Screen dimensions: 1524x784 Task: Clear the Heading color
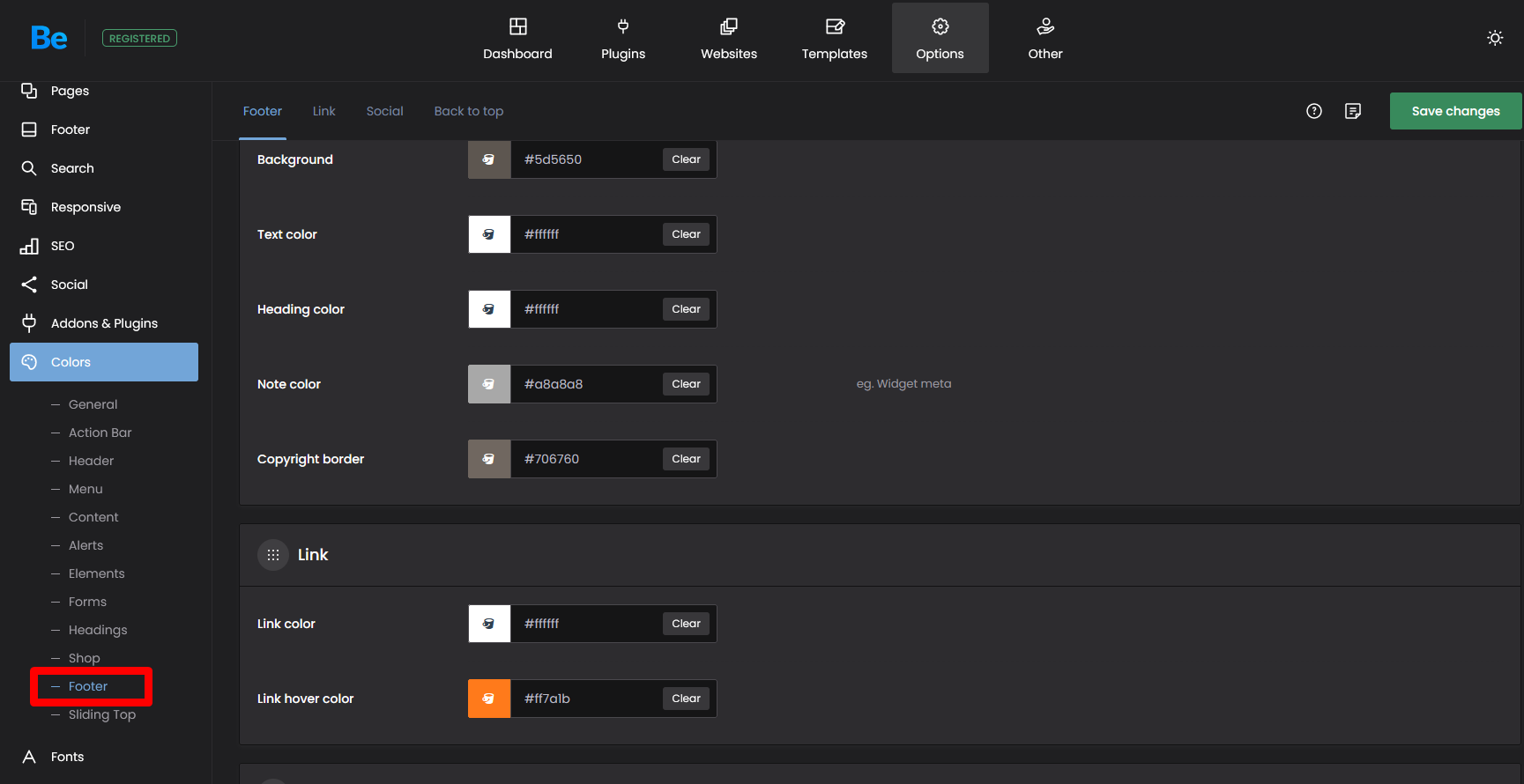(x=686, y=309)
